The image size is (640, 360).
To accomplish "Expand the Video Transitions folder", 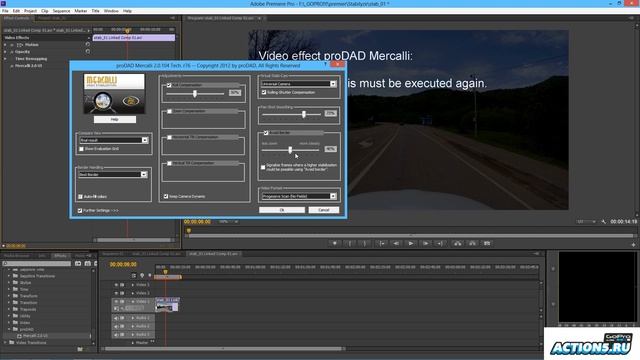I will click(x=5, y=342).
